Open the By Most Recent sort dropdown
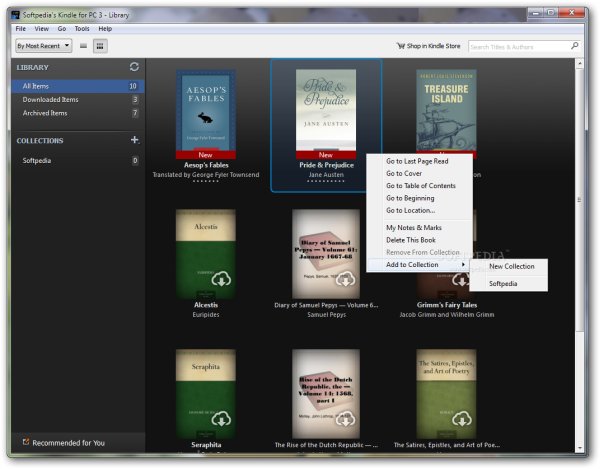 [x=43, y=46]
